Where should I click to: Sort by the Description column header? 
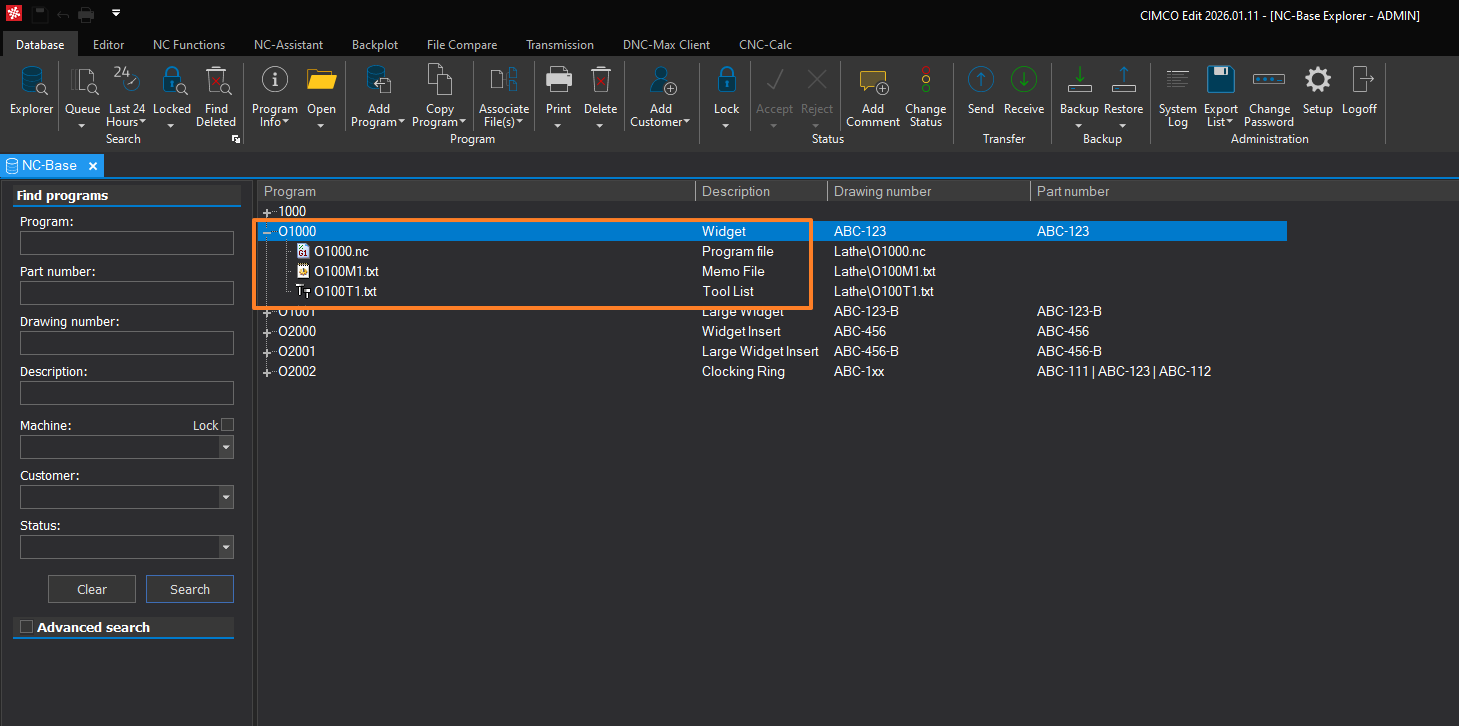(761, 191)
